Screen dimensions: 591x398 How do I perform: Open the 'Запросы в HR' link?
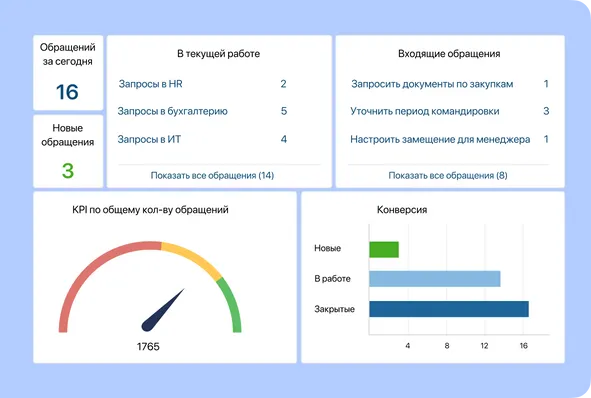[150, 84]
